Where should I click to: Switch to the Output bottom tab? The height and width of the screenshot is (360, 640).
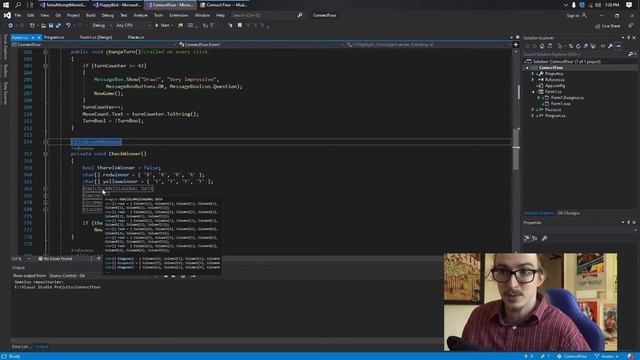point(42,347)
